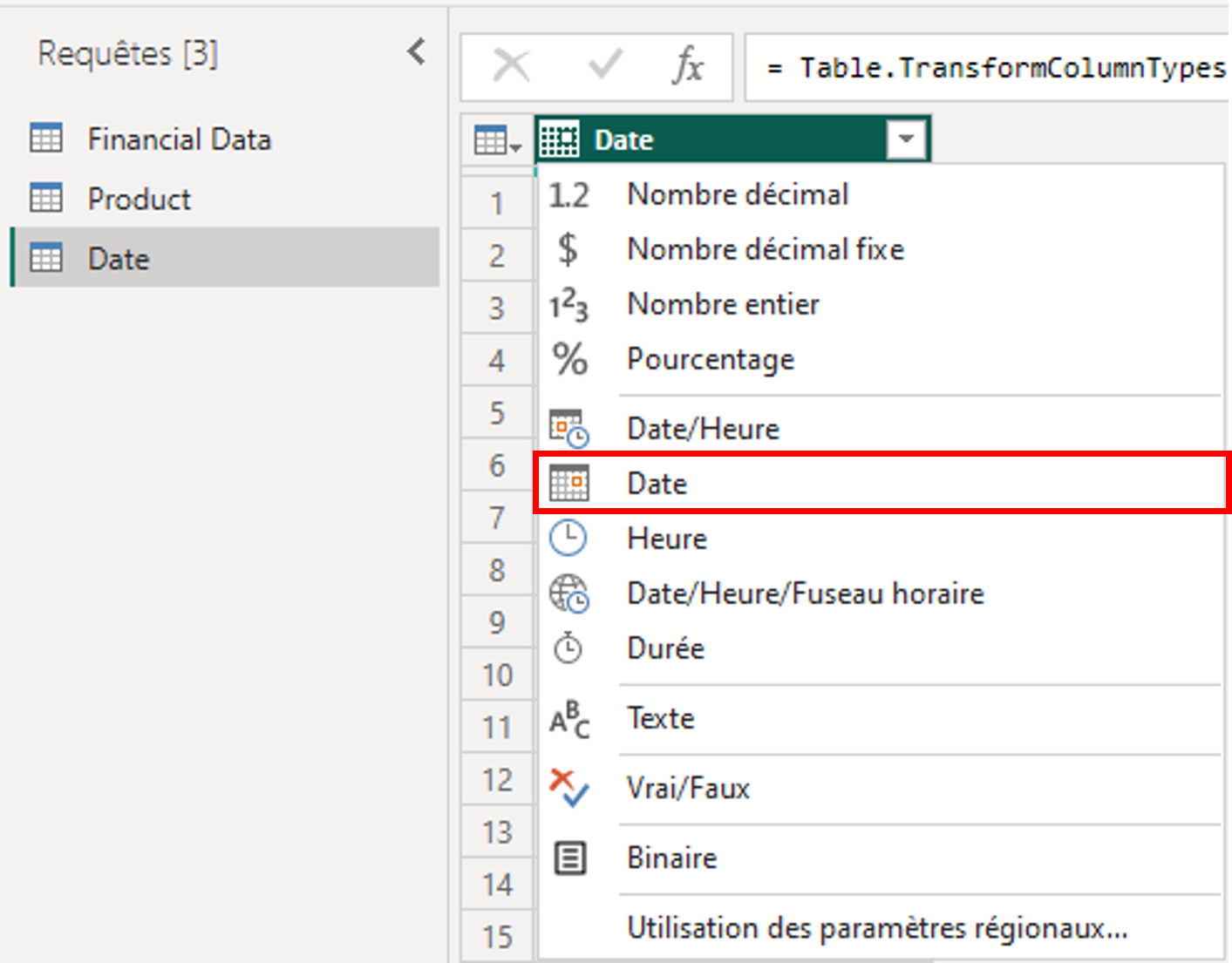Screen dimensions: 1232x963
Task: Open the Date column filter dropdown
Action: (x=906, y=139)
